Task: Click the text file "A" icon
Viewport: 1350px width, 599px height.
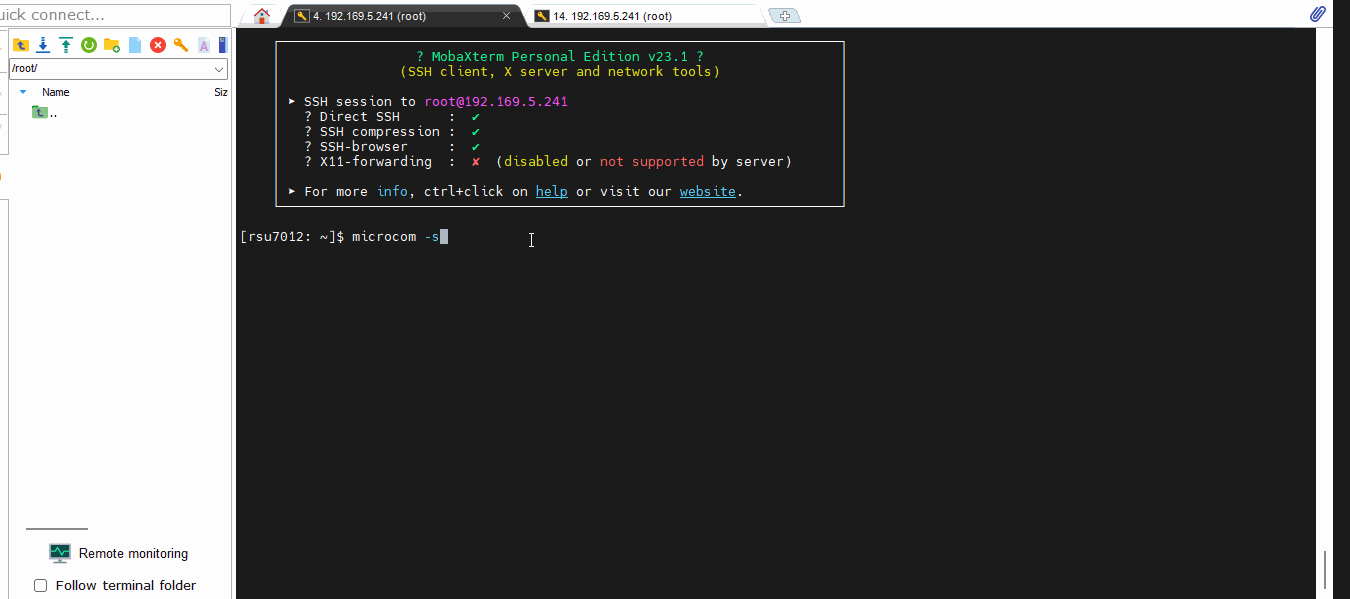Action: tap(203, 45)
